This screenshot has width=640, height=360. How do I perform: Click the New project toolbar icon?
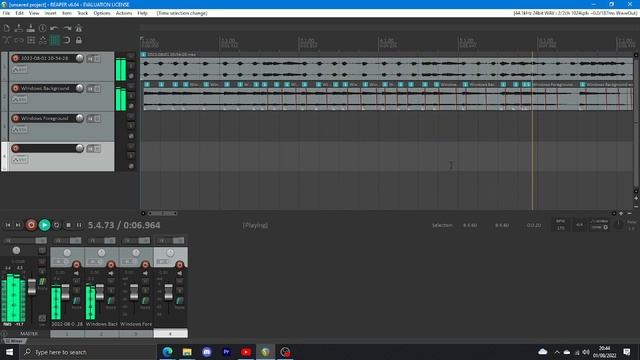click(x=7, y=28)
